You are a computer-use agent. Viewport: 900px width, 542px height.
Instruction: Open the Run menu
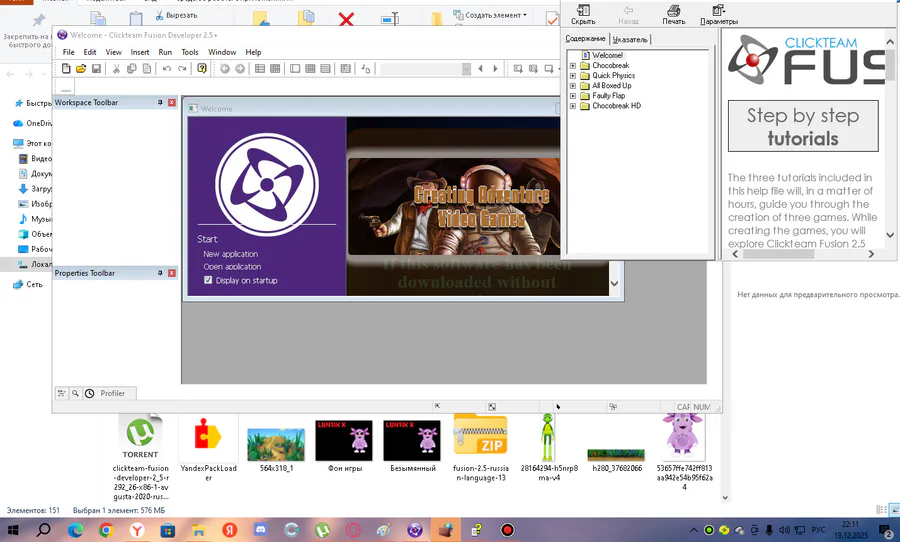point(165,52)
